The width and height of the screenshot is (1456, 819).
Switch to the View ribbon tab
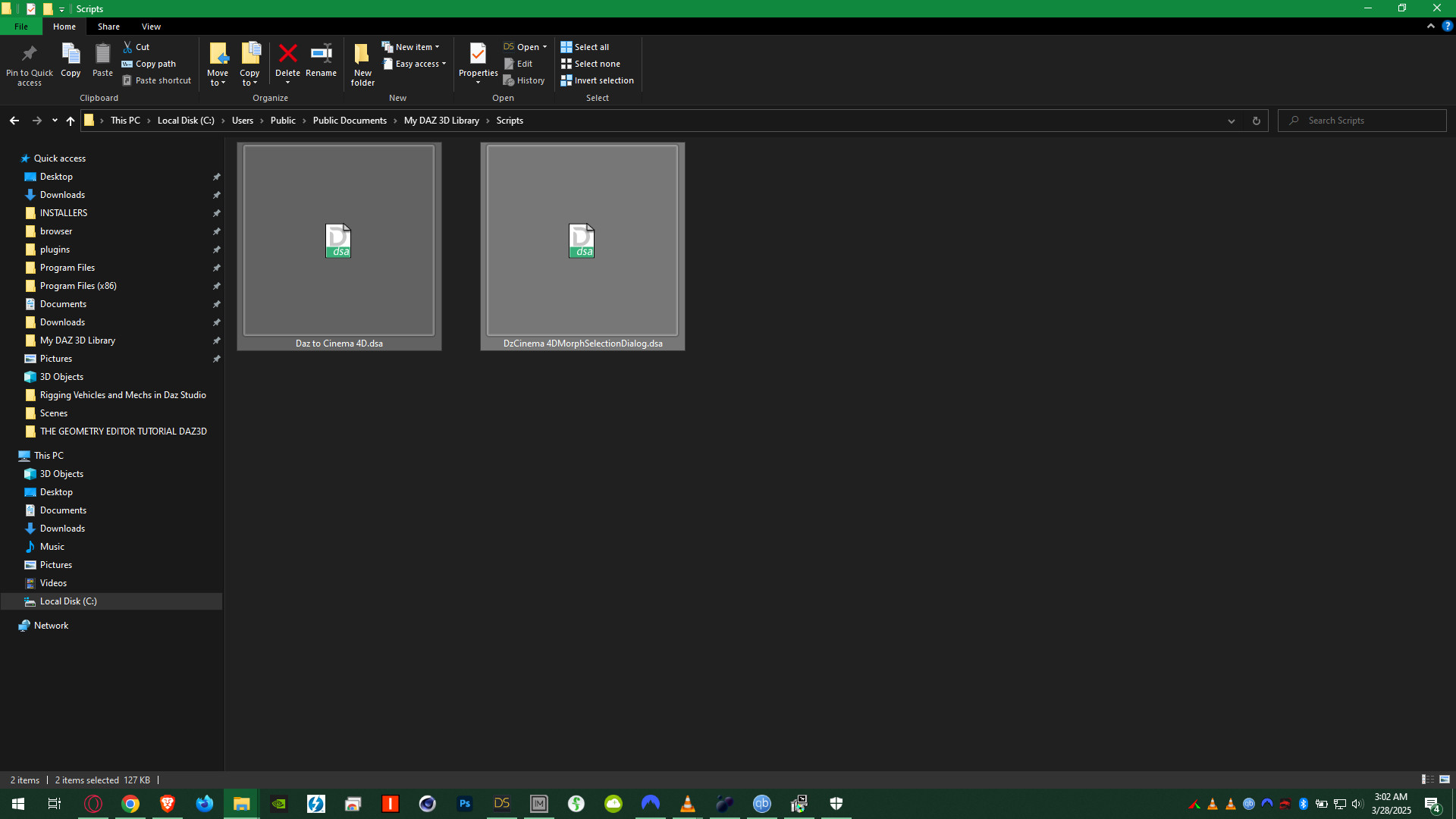click(x=151, y=27)
